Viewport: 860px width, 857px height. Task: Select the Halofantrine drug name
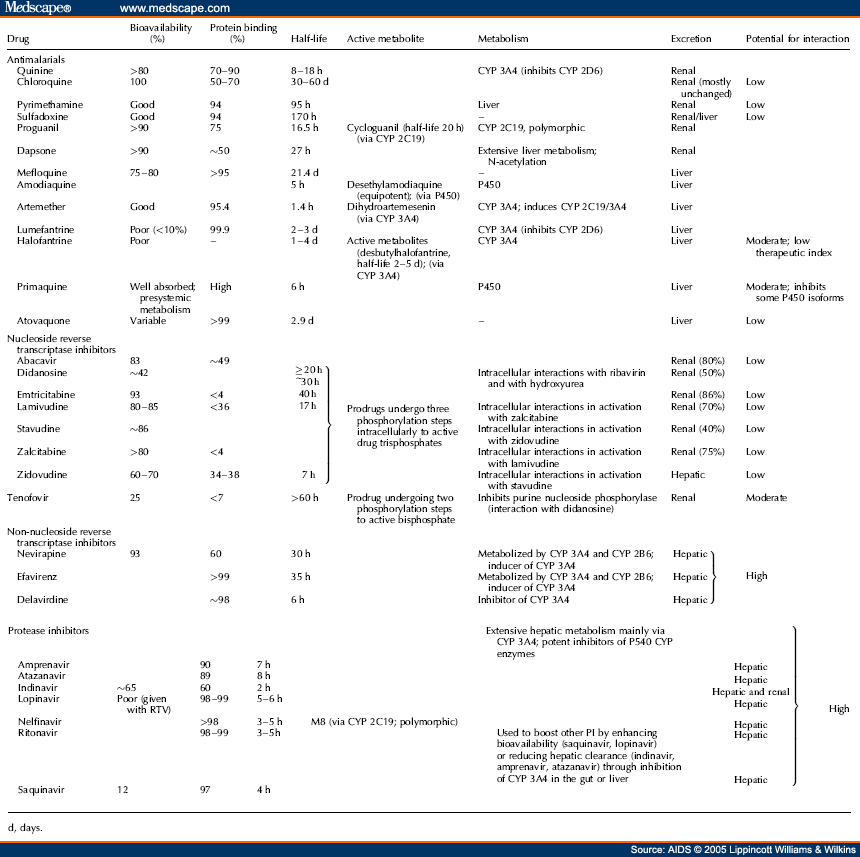[x=44, y=241]
